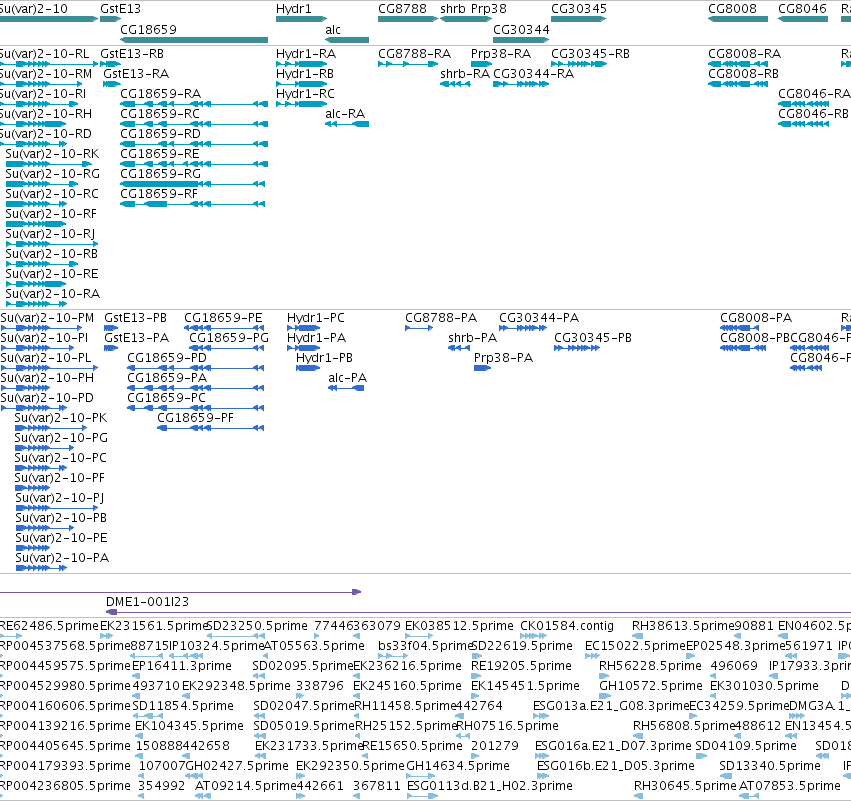Click EST CK01584.contig
This screenshot has width=851, height=801.
tap(567, 626)
